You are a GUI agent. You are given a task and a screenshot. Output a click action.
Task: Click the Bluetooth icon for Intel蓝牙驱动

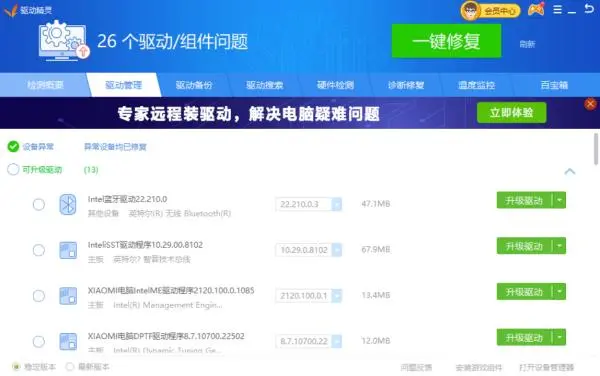[68, 204]
